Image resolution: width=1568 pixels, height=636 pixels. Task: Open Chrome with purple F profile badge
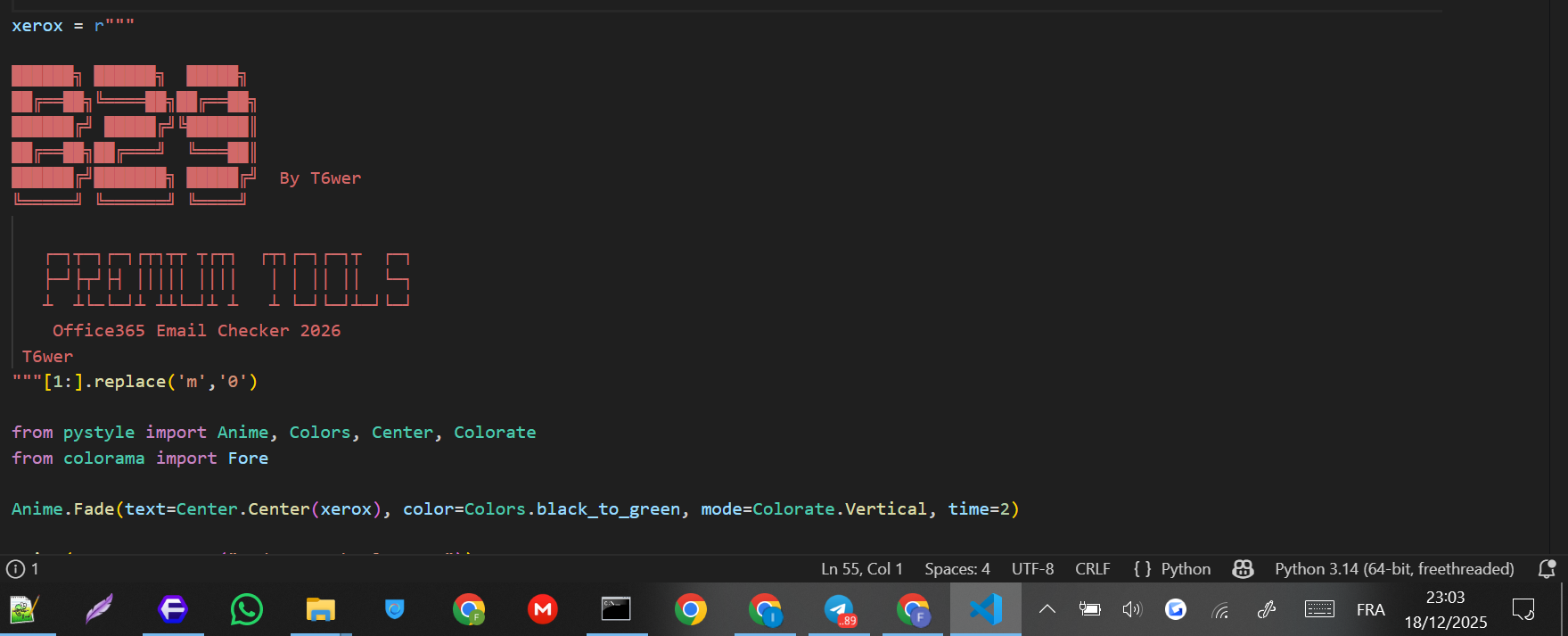coord(913,610)
